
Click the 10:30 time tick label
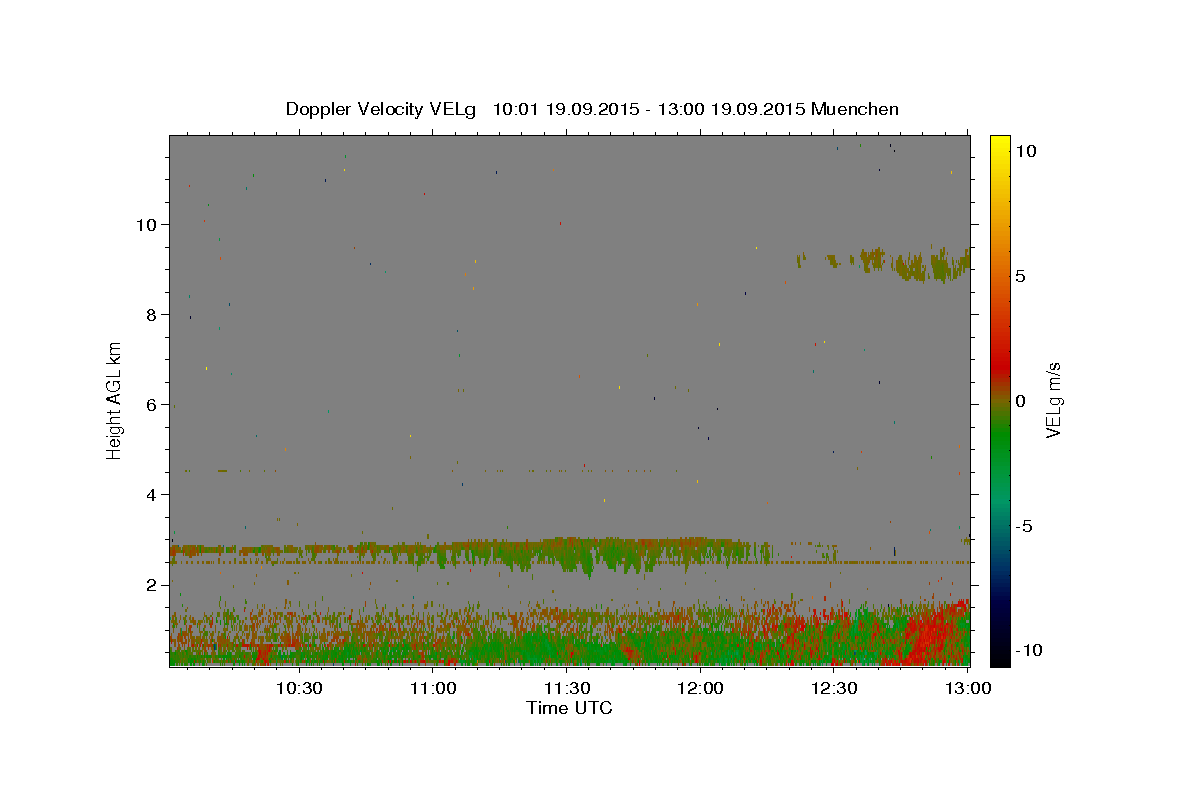coord(298,689)
